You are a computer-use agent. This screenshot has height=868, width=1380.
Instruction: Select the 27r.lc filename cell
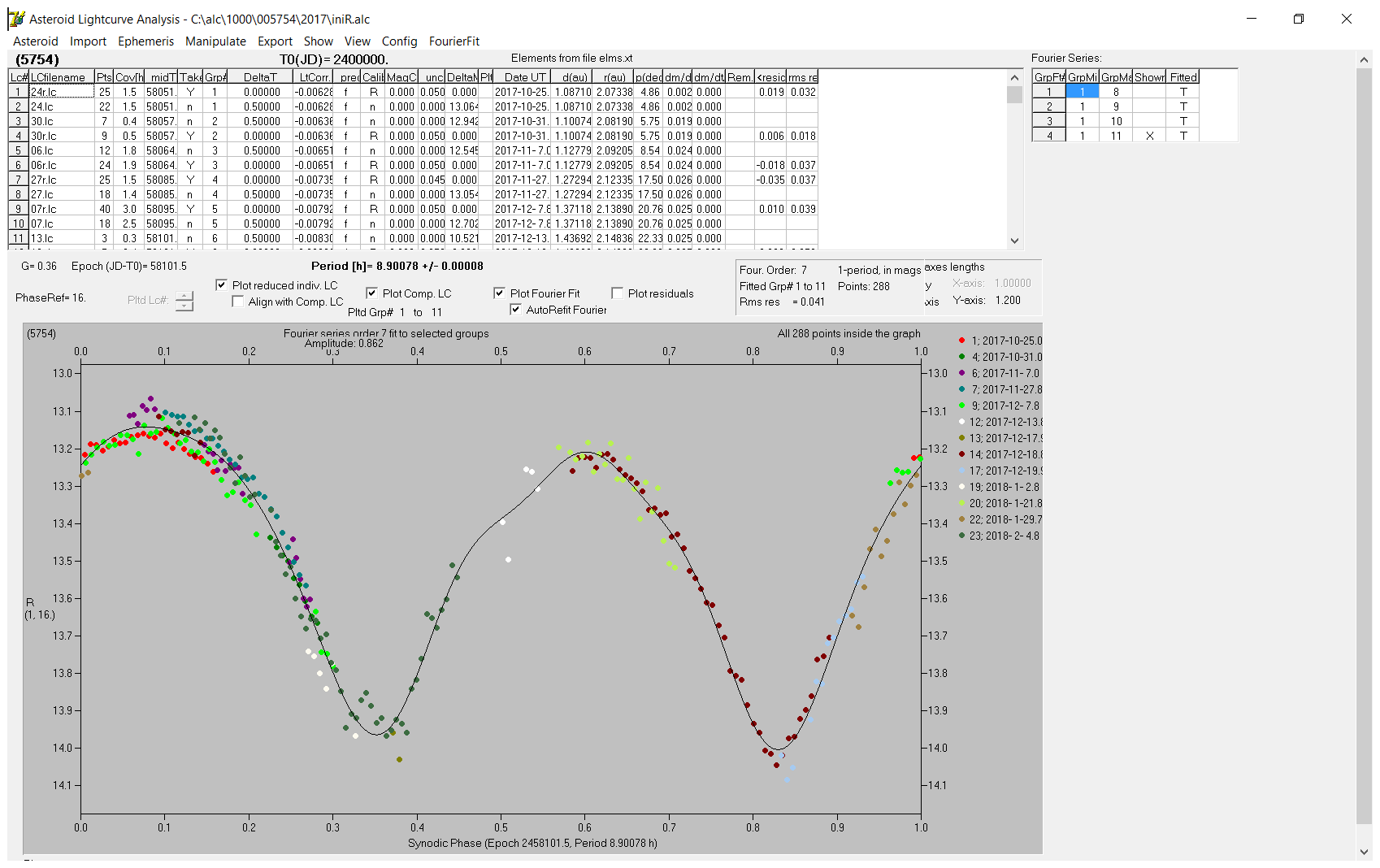tap(62, 180)
